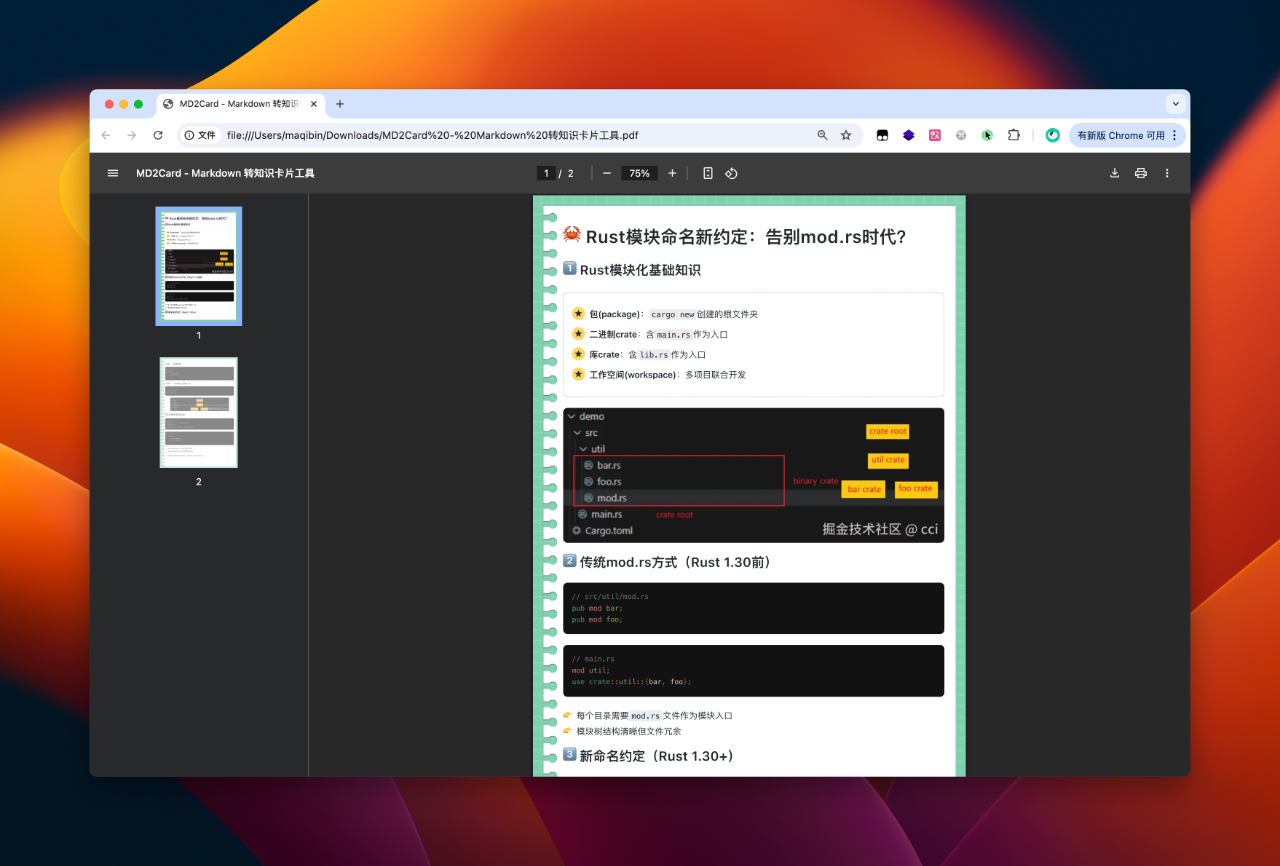This screenshot has height=866, width=1280.
Task: Open the purple layered extension icon
Action: click(x=909, y=135)
